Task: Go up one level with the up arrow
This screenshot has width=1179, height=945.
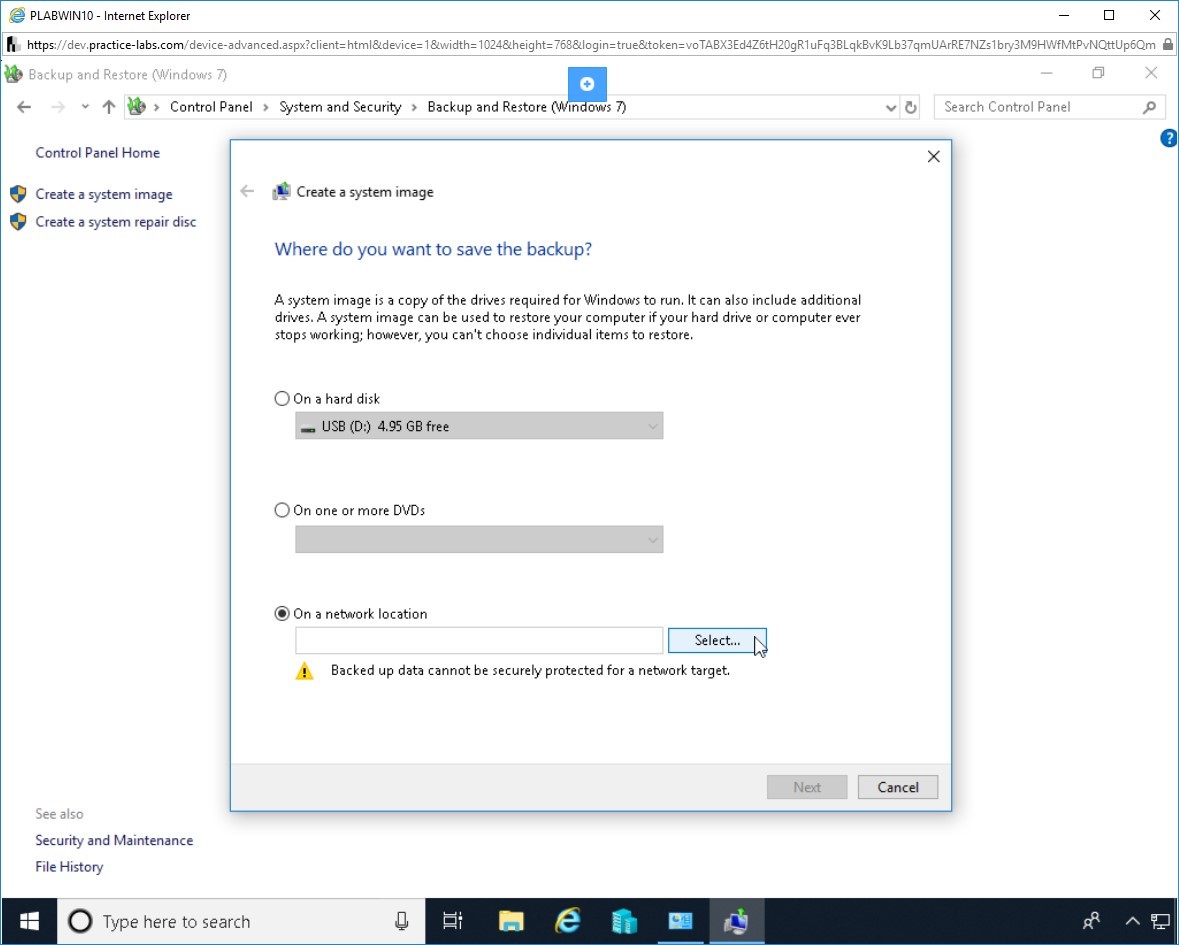Action: (109, 107)
